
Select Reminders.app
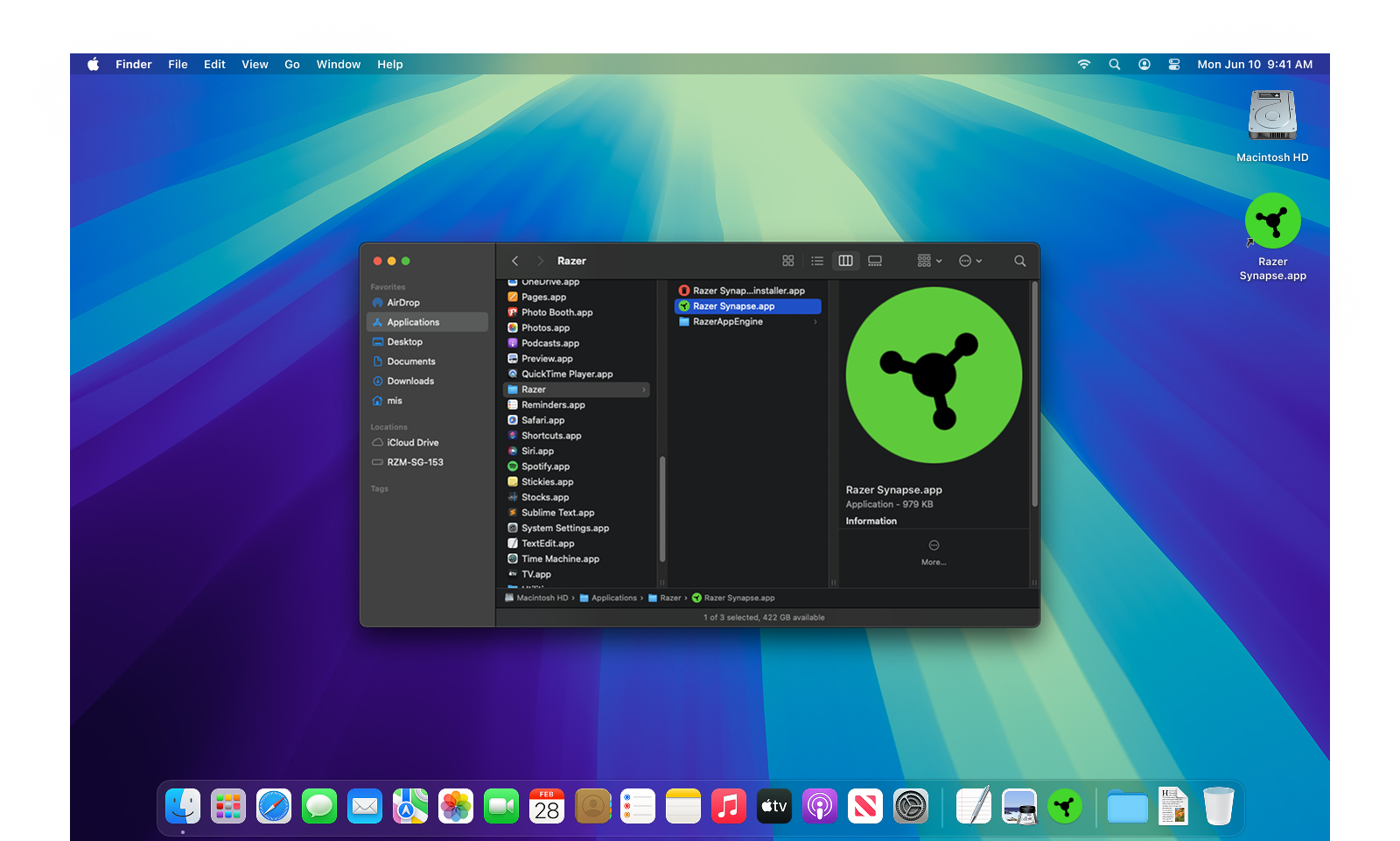tap(577, 405)
